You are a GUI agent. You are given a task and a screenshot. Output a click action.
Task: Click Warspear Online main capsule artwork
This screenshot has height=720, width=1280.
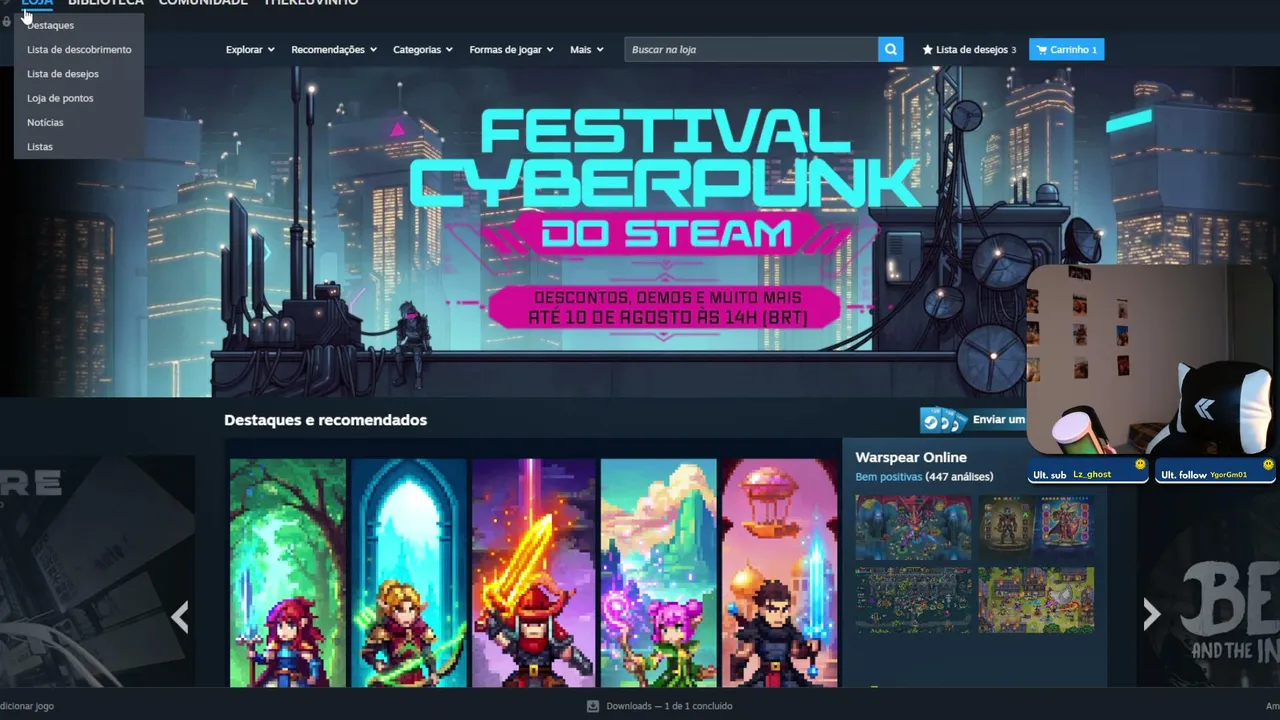point(534,573)
